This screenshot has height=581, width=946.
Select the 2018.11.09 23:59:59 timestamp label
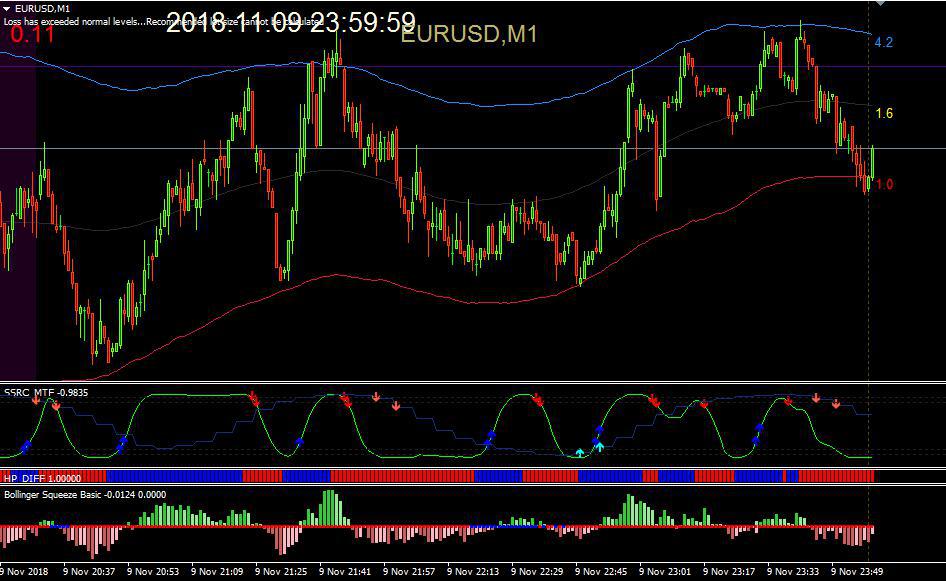291,24
